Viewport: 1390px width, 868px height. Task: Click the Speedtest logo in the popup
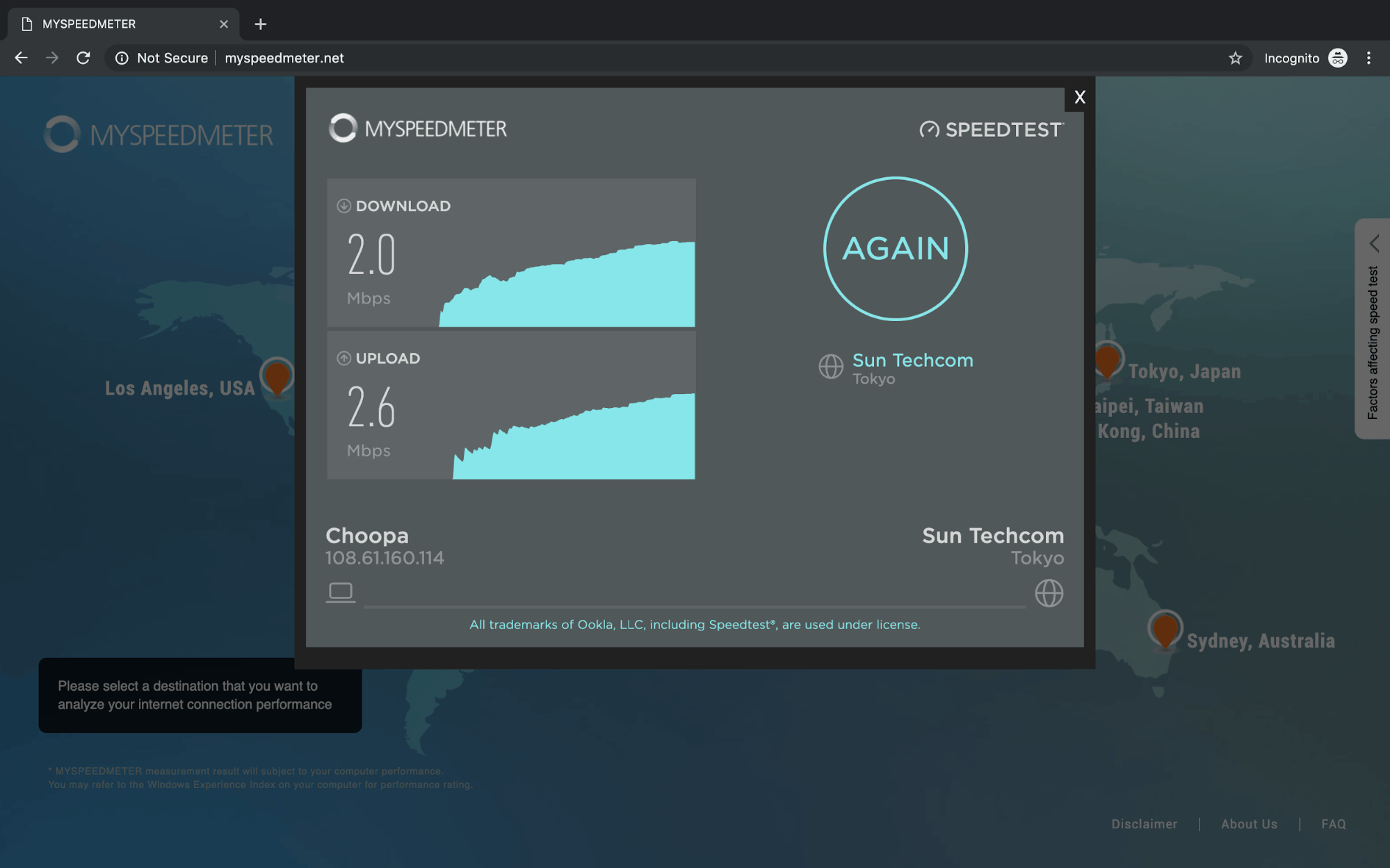click(x=991, y=129)
